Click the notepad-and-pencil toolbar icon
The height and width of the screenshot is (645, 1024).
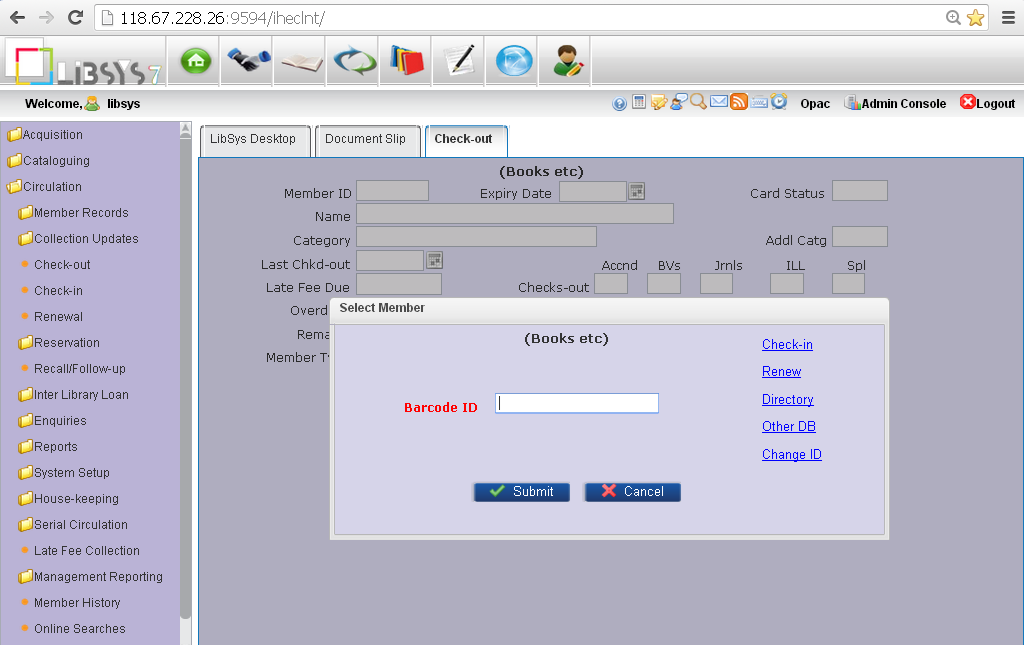point(457,60)
